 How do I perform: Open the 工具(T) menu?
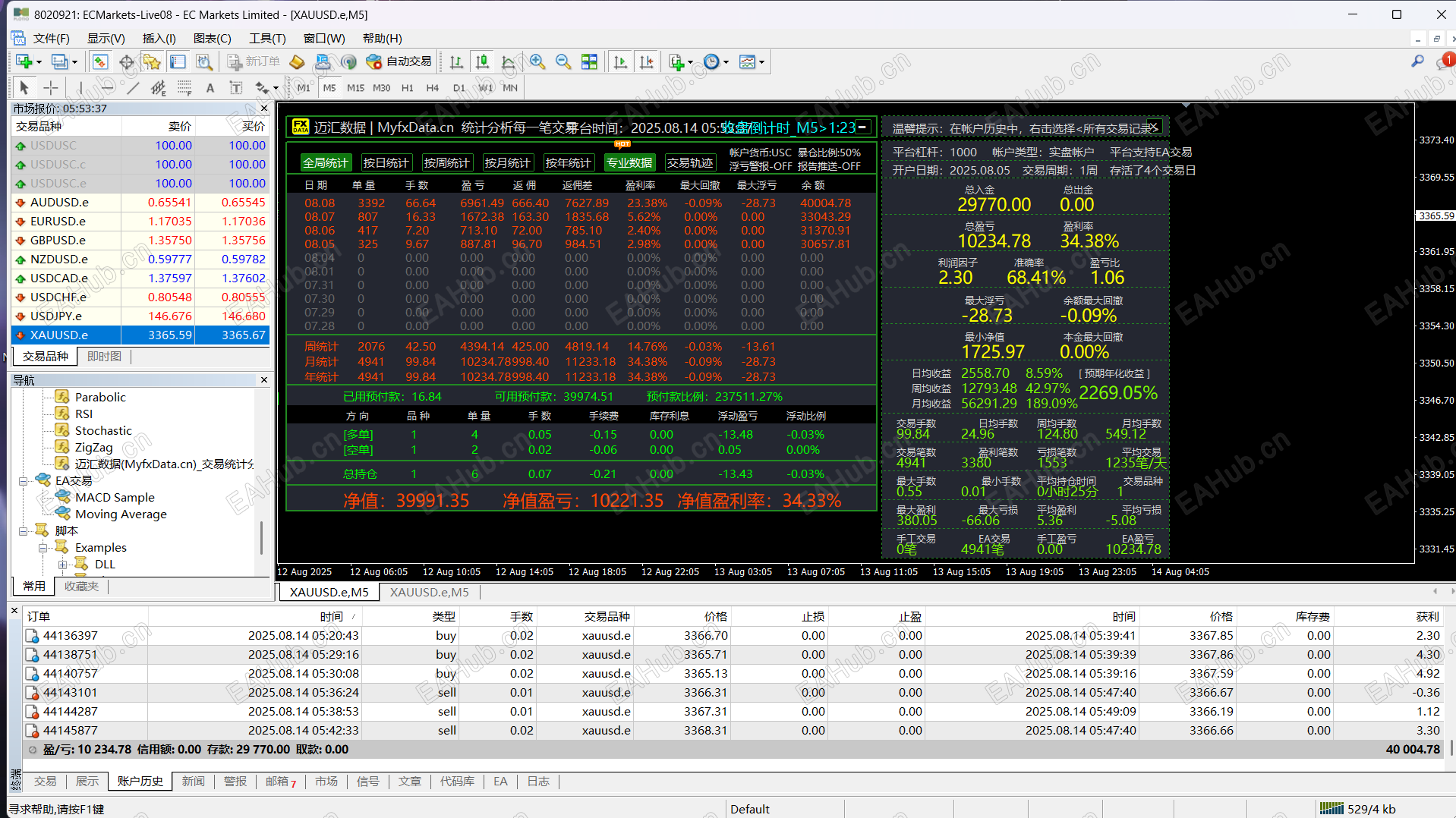(267, 38)
